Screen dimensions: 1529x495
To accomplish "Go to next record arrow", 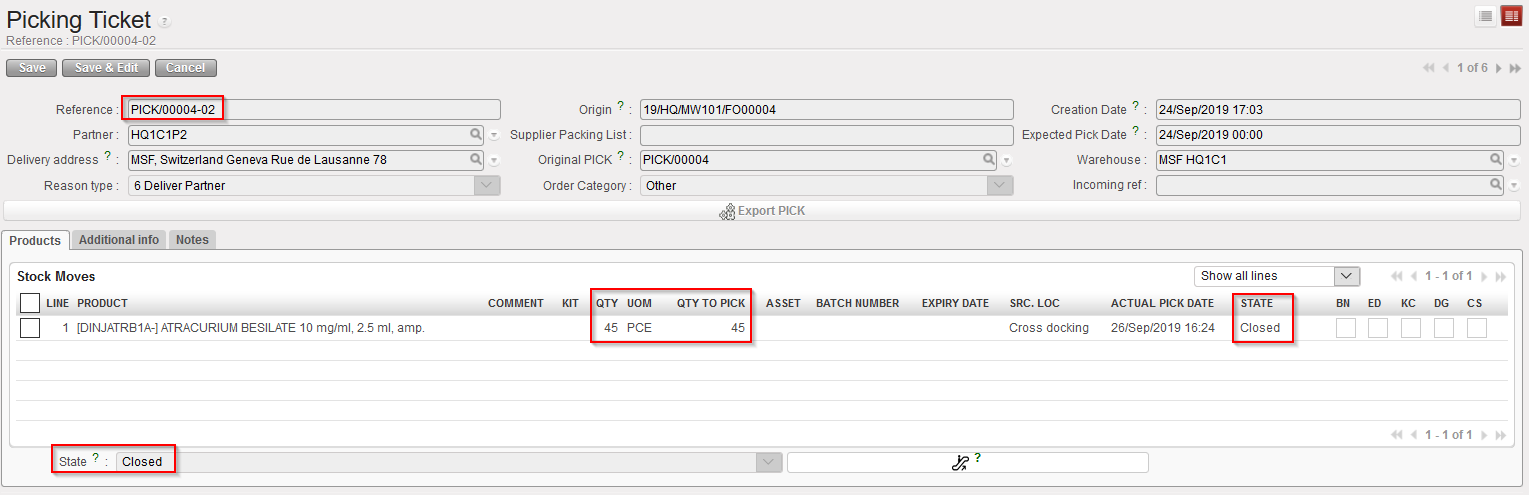I will coord(1498,68).
